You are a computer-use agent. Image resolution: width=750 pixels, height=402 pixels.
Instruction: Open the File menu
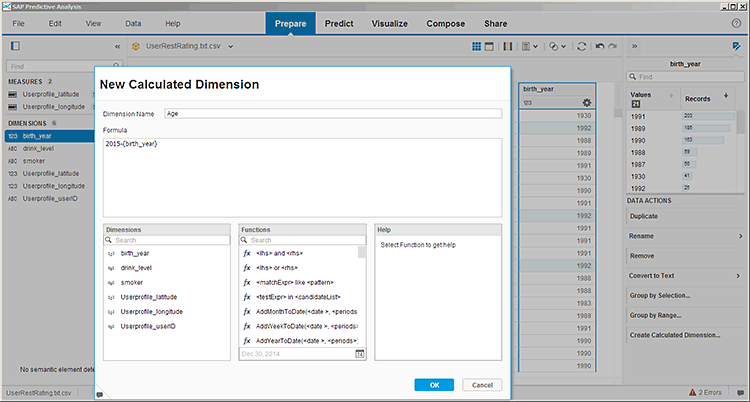pyautogui.click(x=18, y=23)
